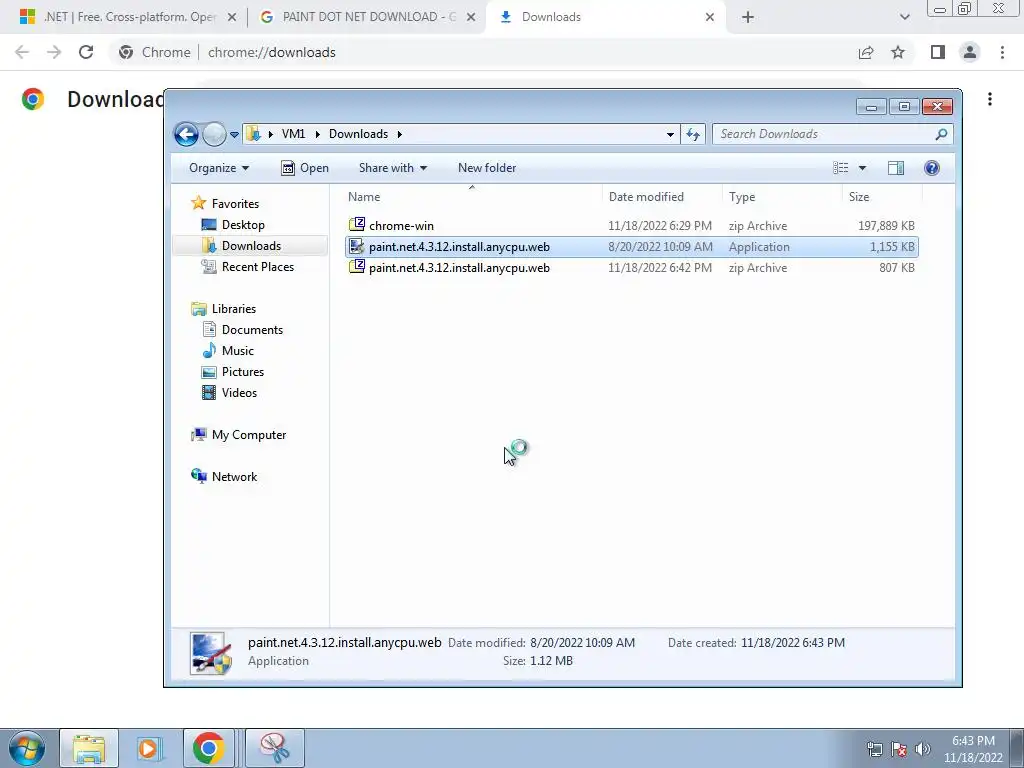1024x768 pixels.
Task: Open the Organize menu
Action: (219, 168)
